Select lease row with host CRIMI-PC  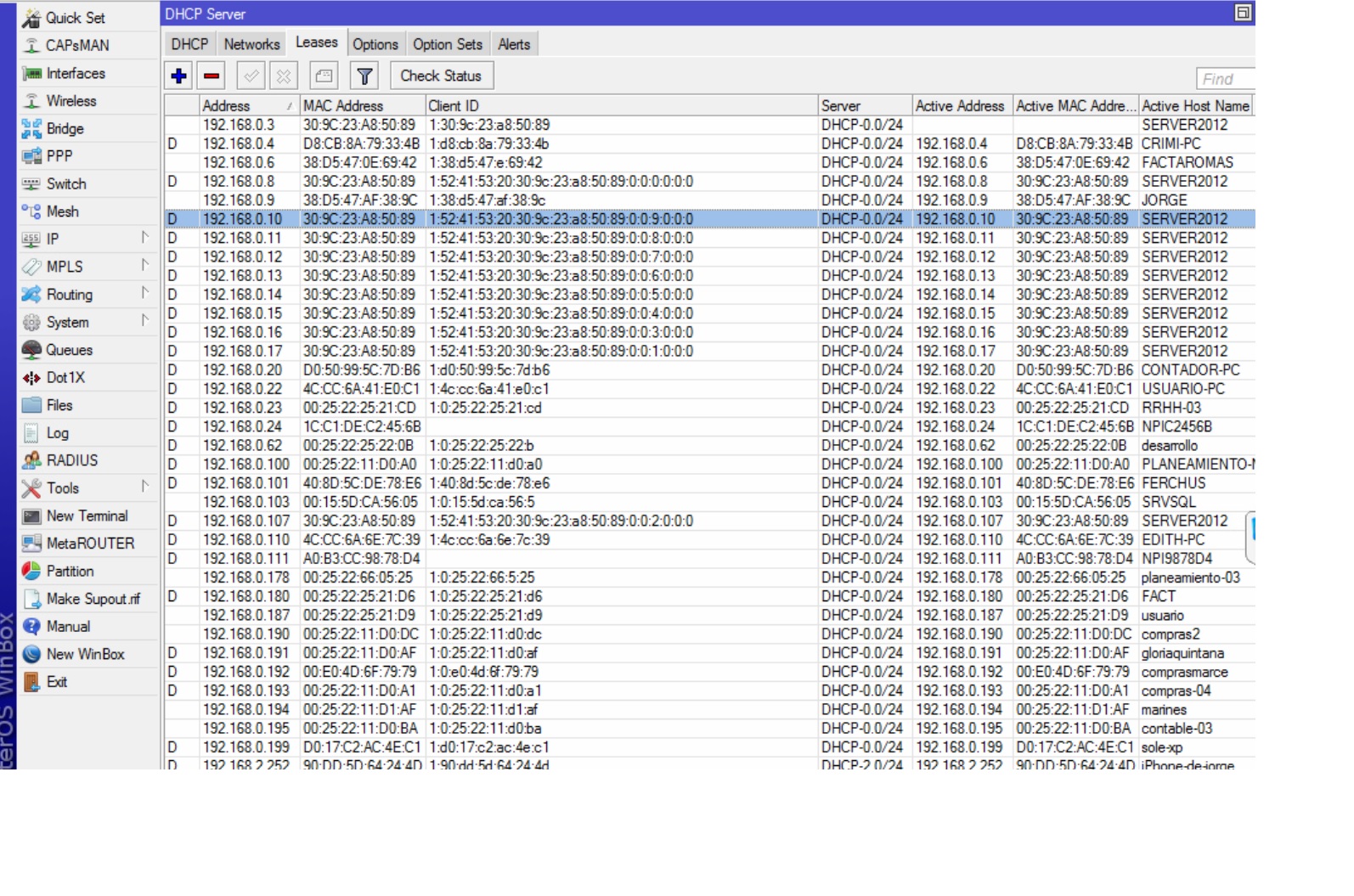click(709, 144)
